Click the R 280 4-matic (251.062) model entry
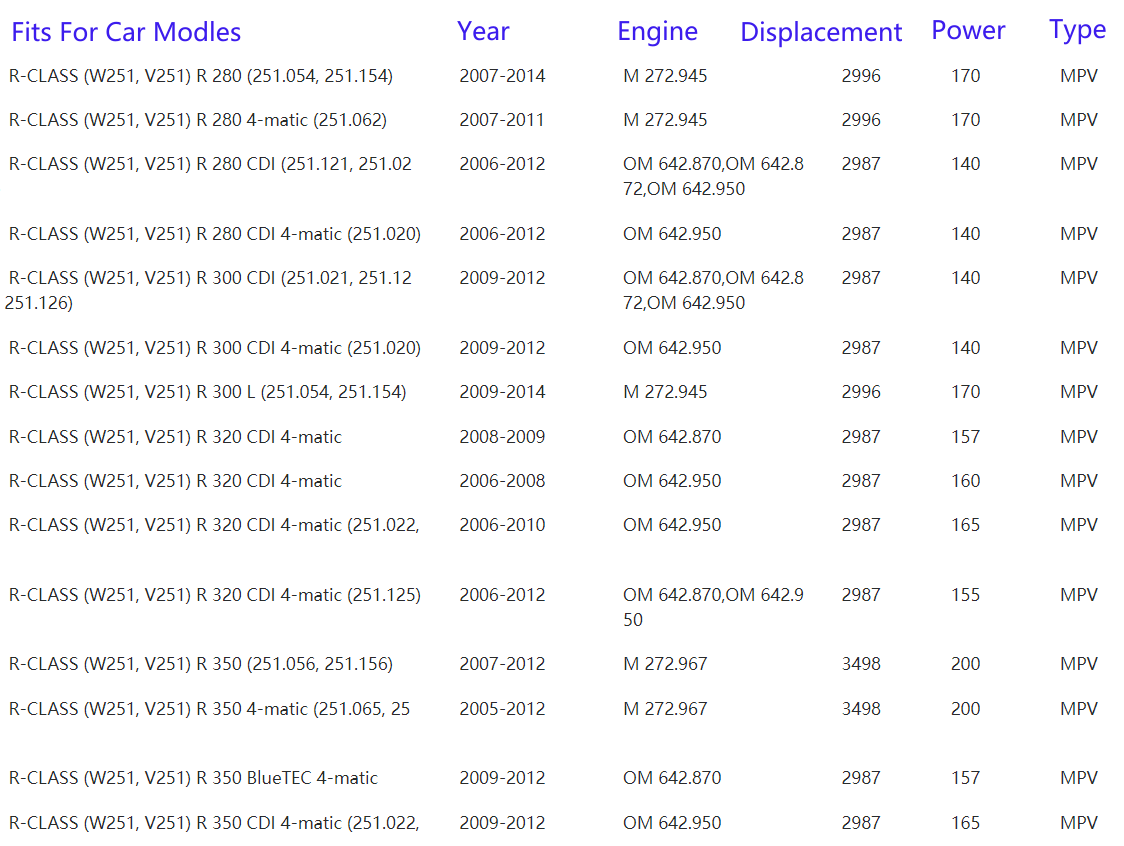Image resolution: width=1124 pixels, height=846 pixels. pos(198,120)
